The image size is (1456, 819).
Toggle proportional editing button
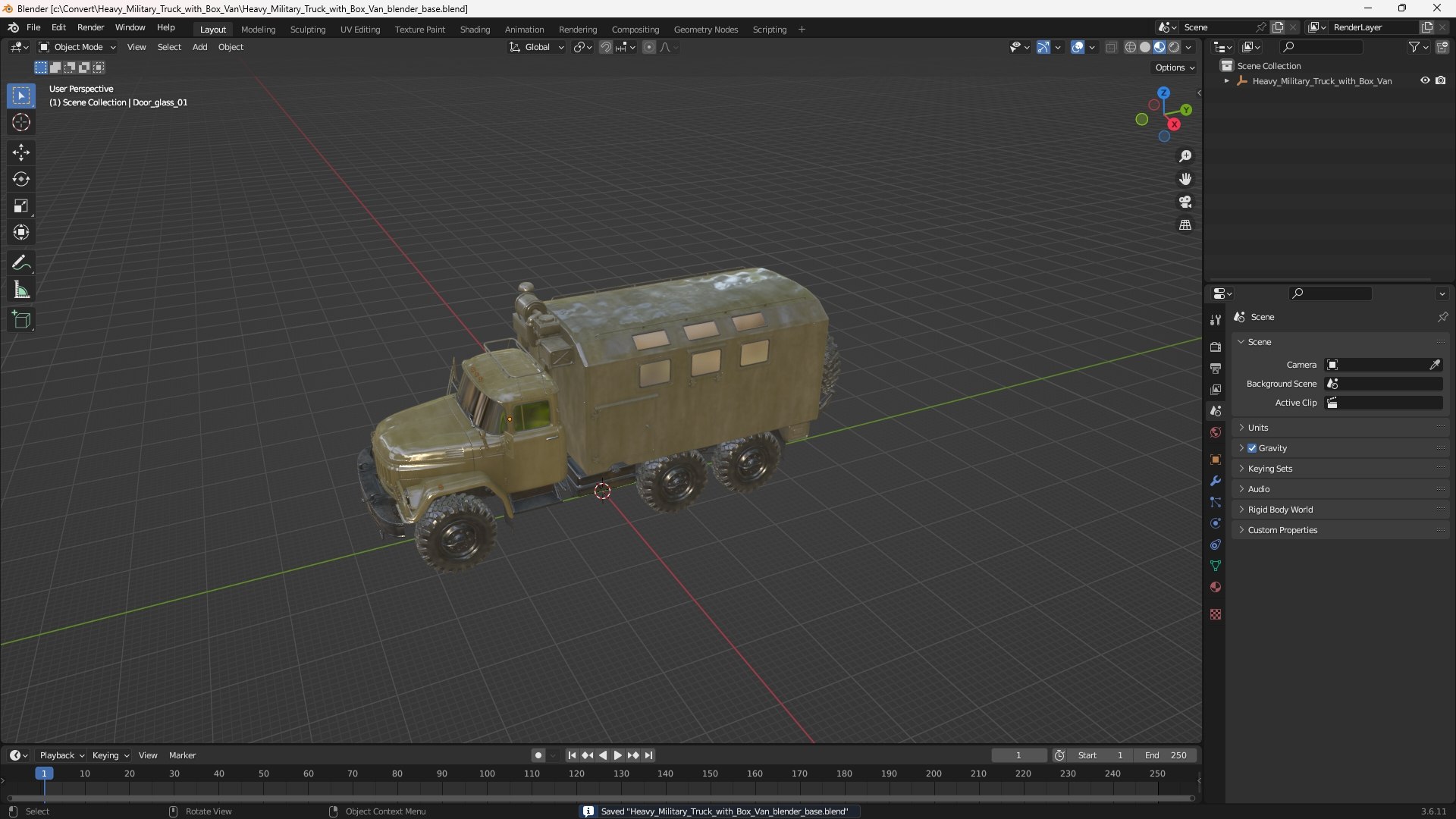tap(649, 47)
